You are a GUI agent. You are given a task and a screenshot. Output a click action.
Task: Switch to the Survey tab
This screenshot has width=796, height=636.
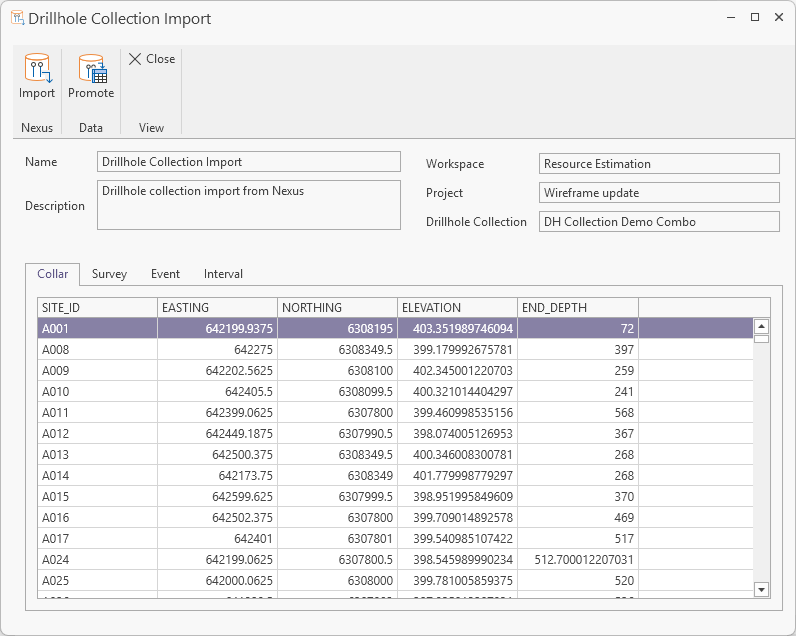pyautogui.click(x=109, y=274)
